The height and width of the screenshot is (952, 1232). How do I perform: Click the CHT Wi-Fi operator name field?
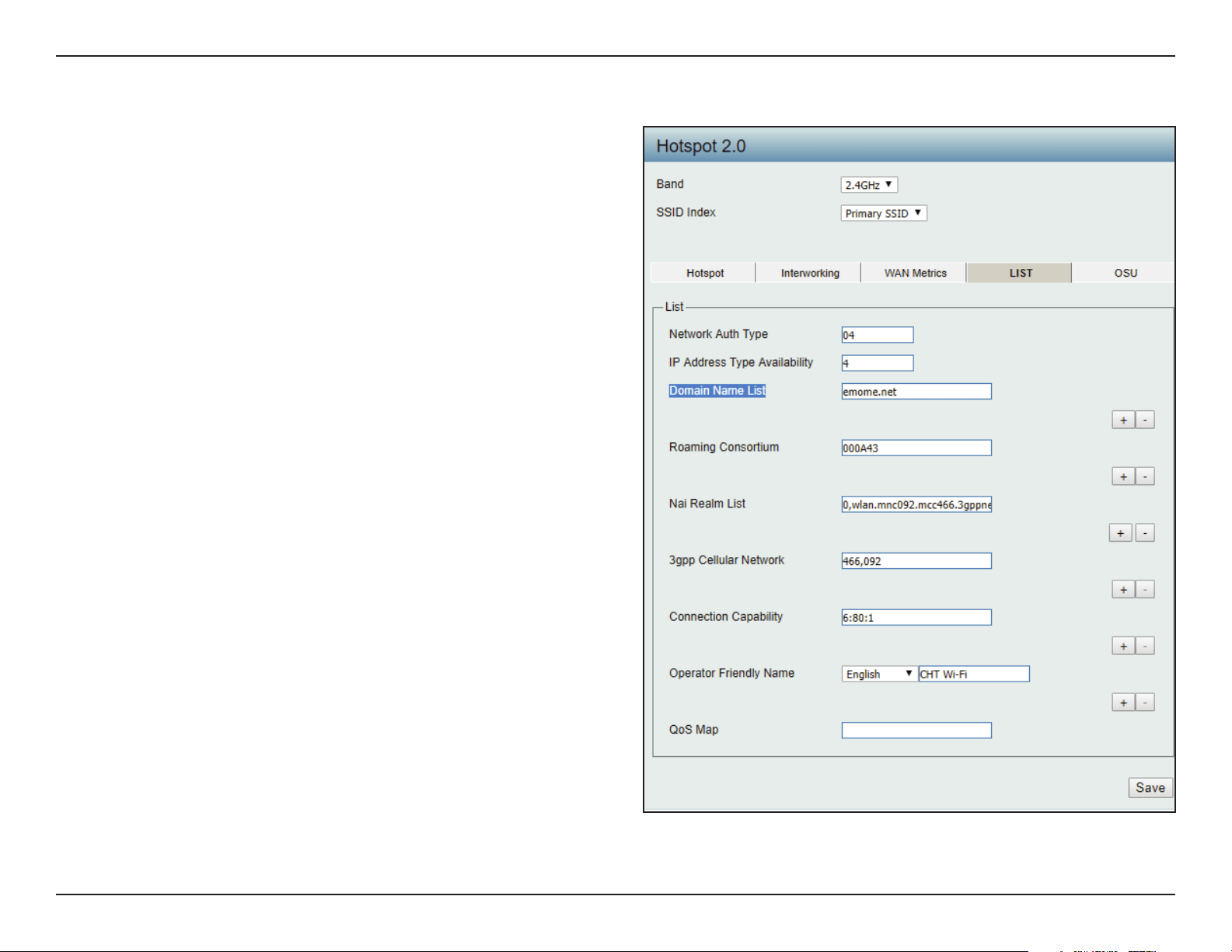point(974,674)
